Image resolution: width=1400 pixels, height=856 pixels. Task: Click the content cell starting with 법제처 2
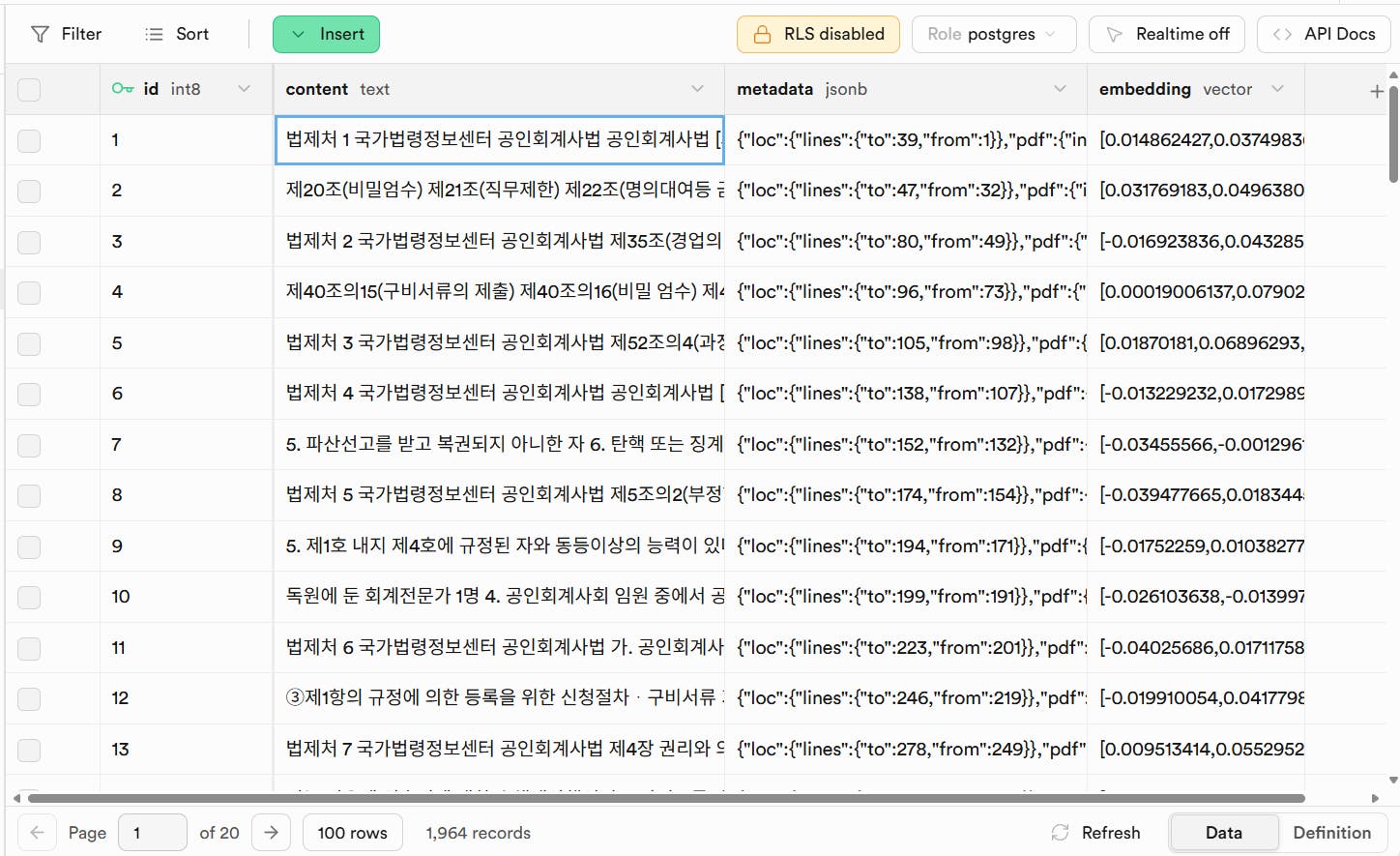coord(500,242)
